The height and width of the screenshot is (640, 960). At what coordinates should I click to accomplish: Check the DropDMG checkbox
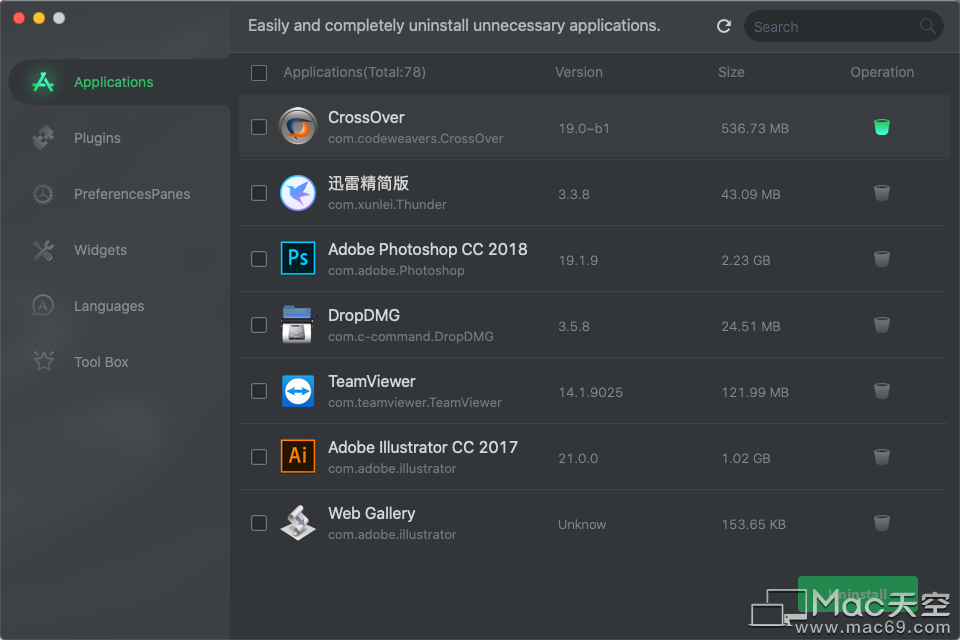click(x=259, y=325)
